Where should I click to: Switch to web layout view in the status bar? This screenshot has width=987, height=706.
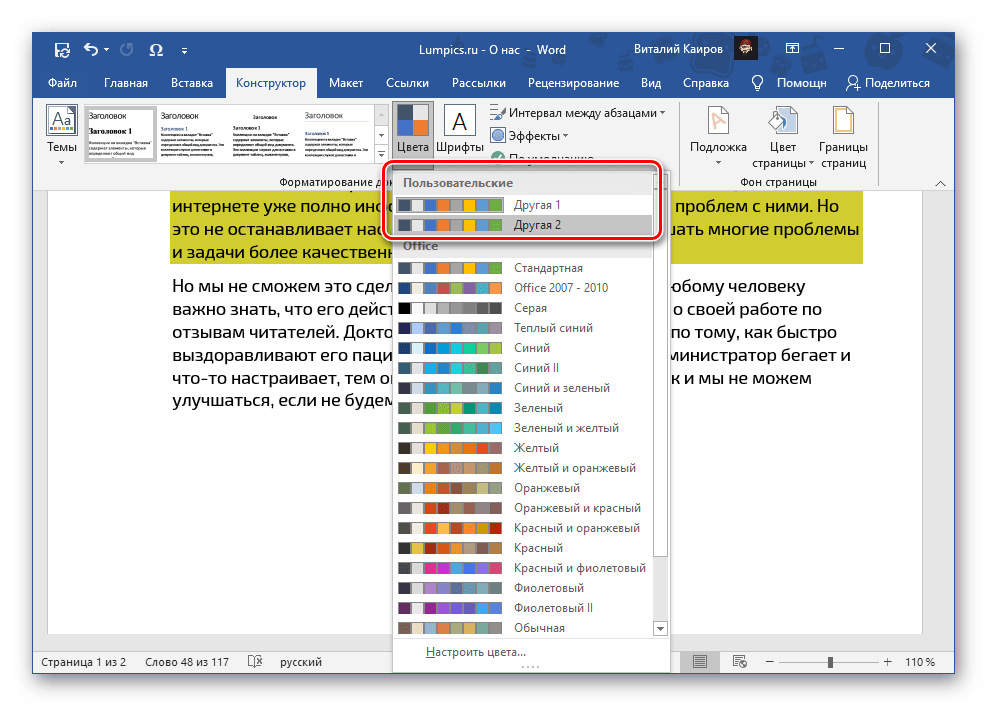(739, 662)
